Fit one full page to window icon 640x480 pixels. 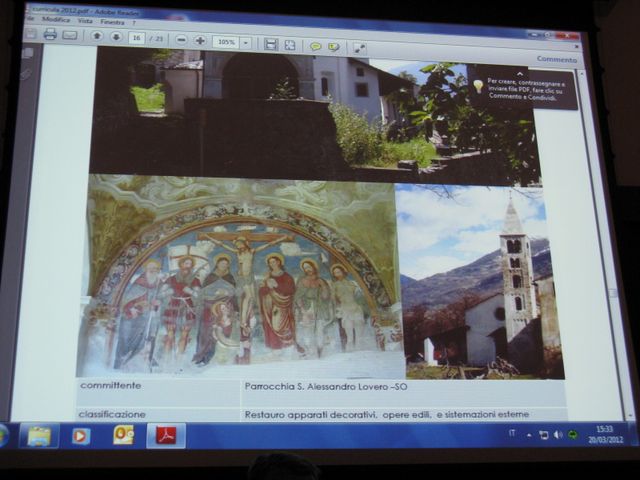pyautogui.click(x=290, y=45)
